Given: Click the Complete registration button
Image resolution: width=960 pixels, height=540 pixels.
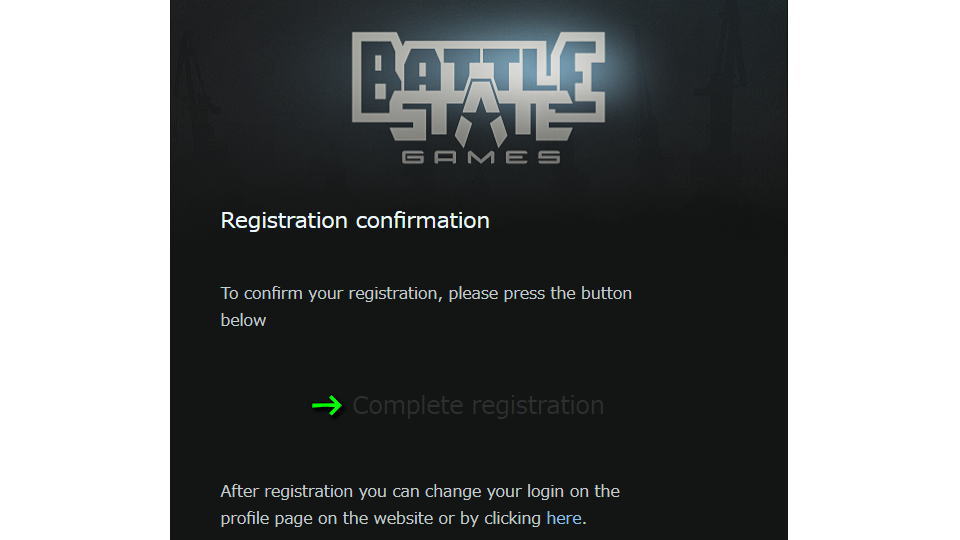Looking at the screenshot, I should [478, 406].
